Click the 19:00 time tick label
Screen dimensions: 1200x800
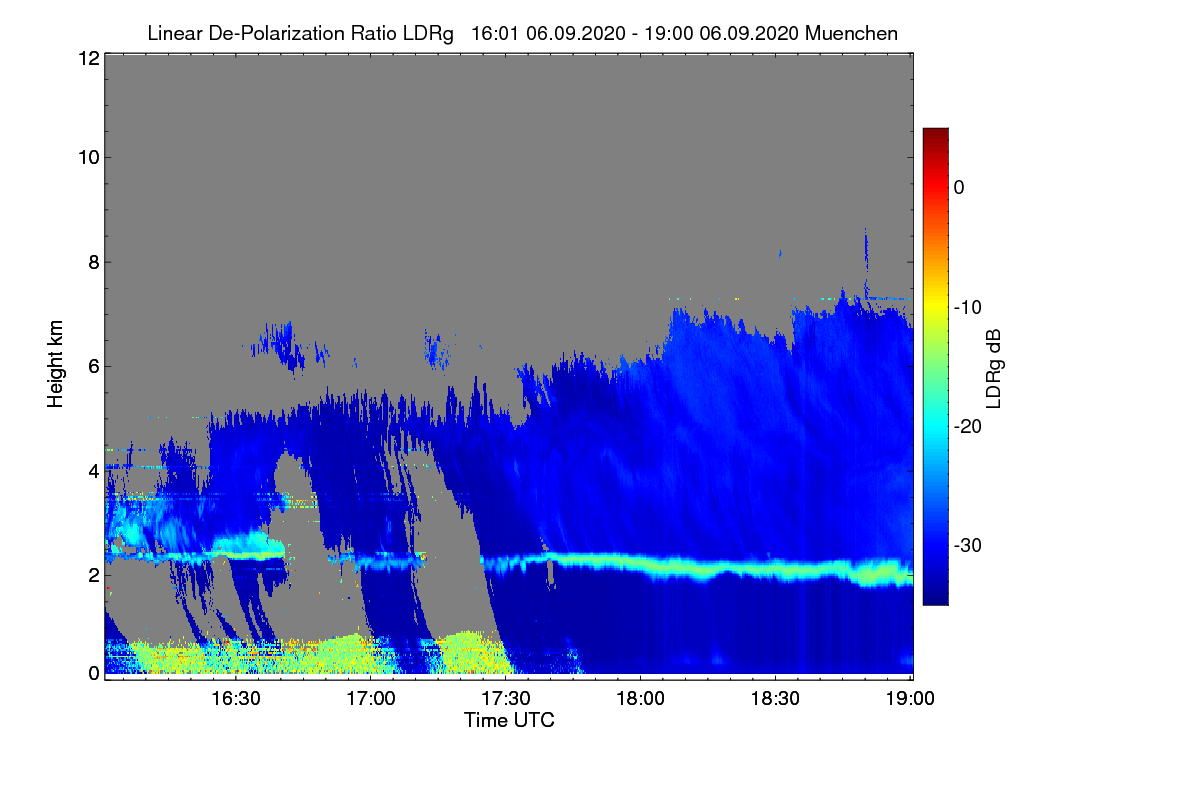coord(909,698)
